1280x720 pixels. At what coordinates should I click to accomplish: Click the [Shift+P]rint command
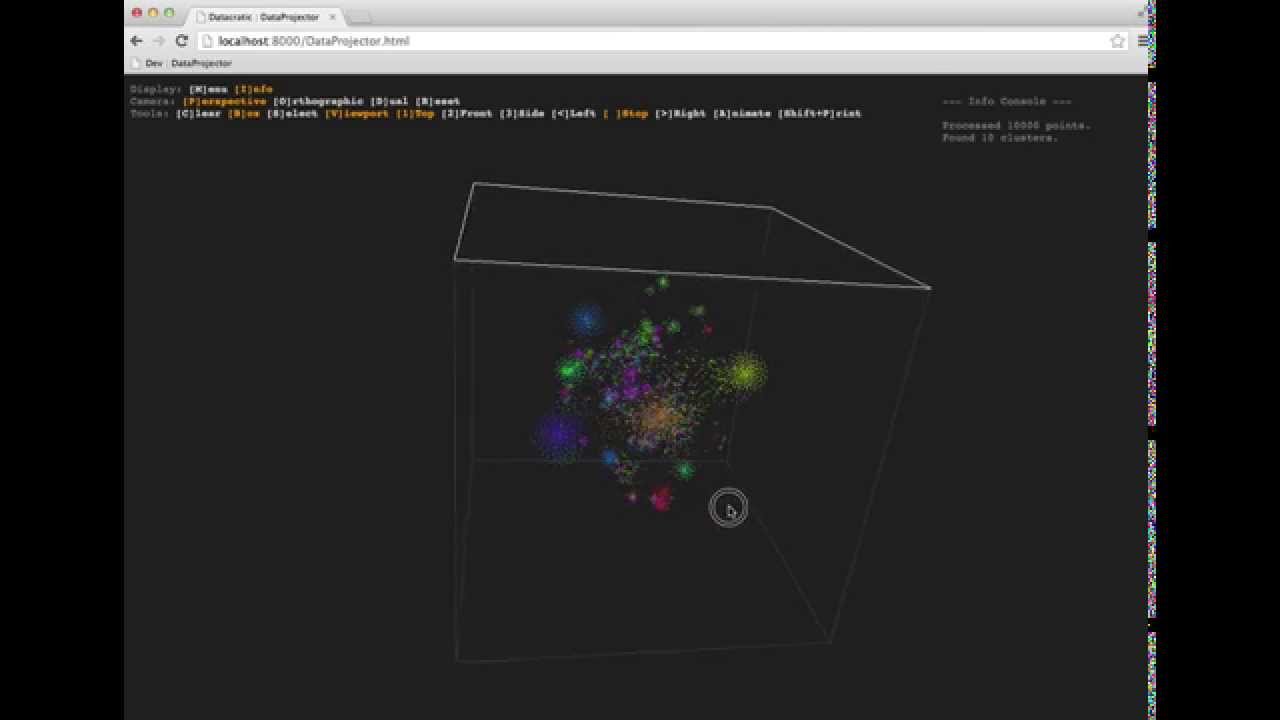coord(820,113)
